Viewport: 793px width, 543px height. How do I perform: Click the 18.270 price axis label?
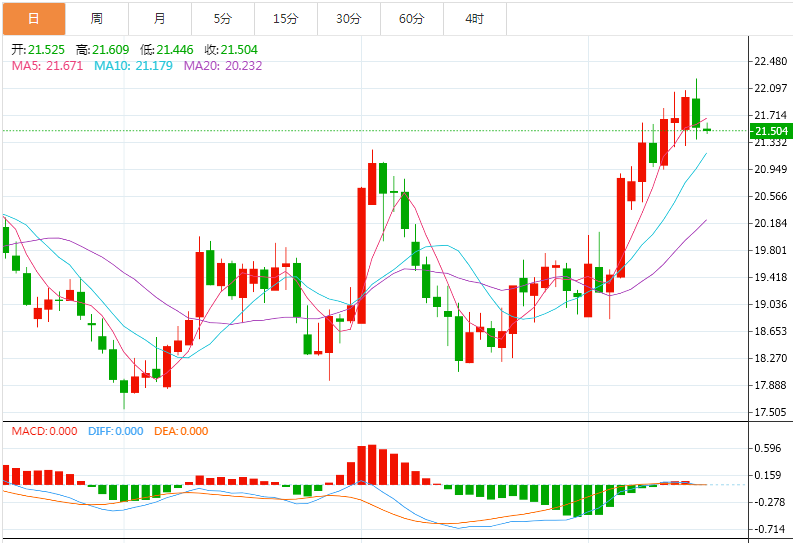click(x=771, y=358)
